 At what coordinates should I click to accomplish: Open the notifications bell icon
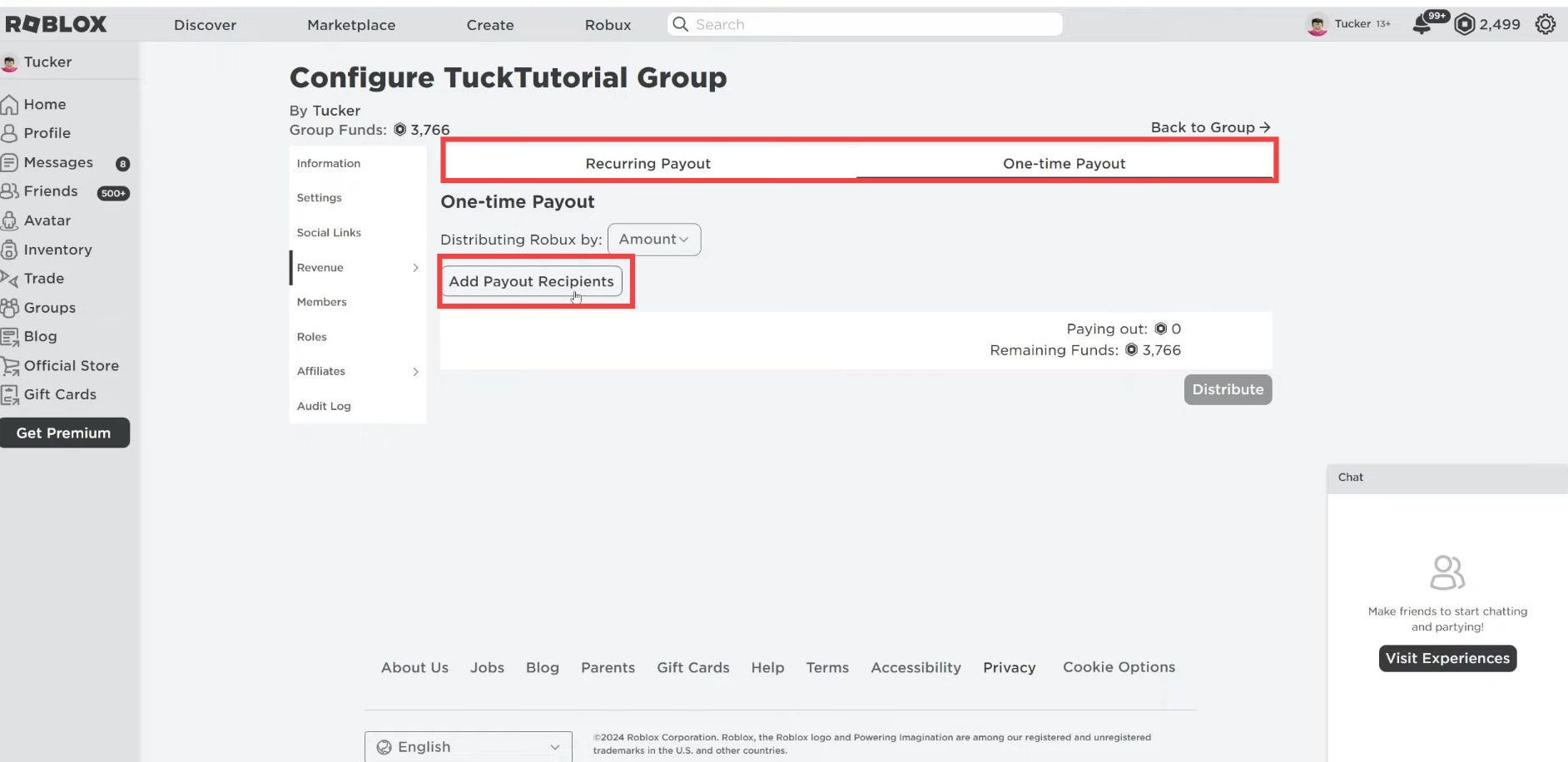tap(1422, 25)
